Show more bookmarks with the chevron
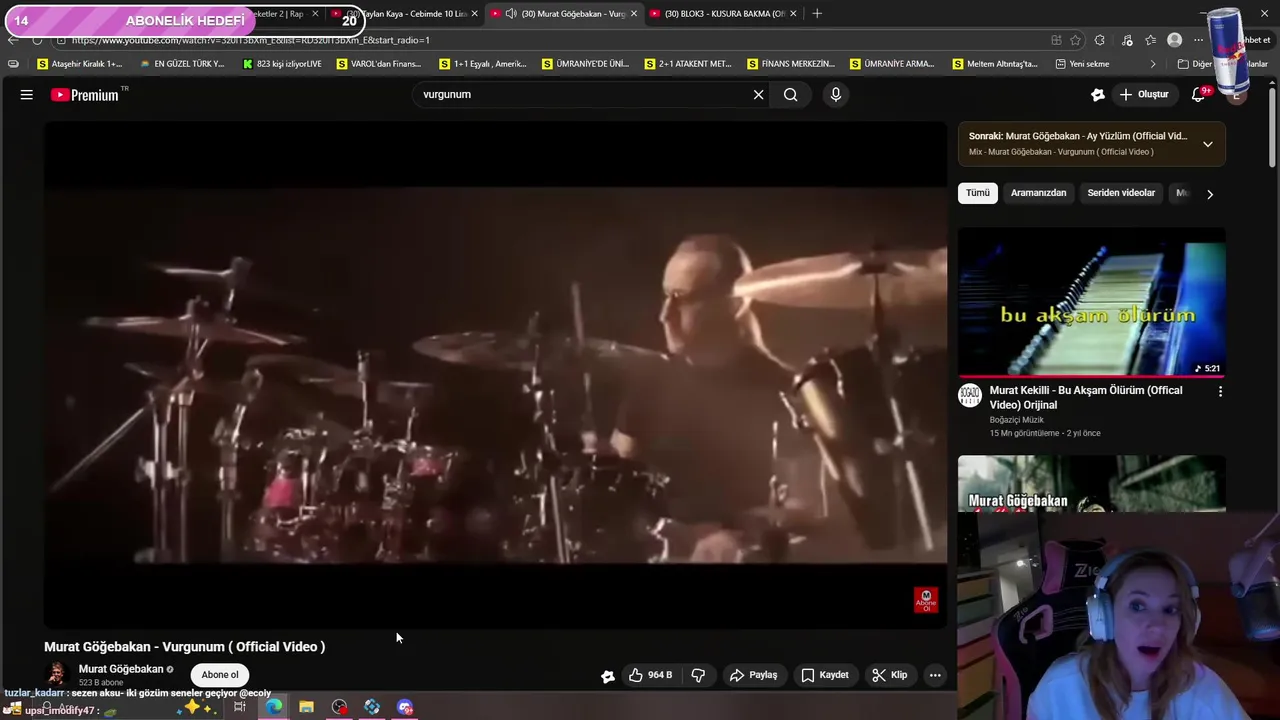This screenshot has width=1280, height=720. coord(1153,64)
